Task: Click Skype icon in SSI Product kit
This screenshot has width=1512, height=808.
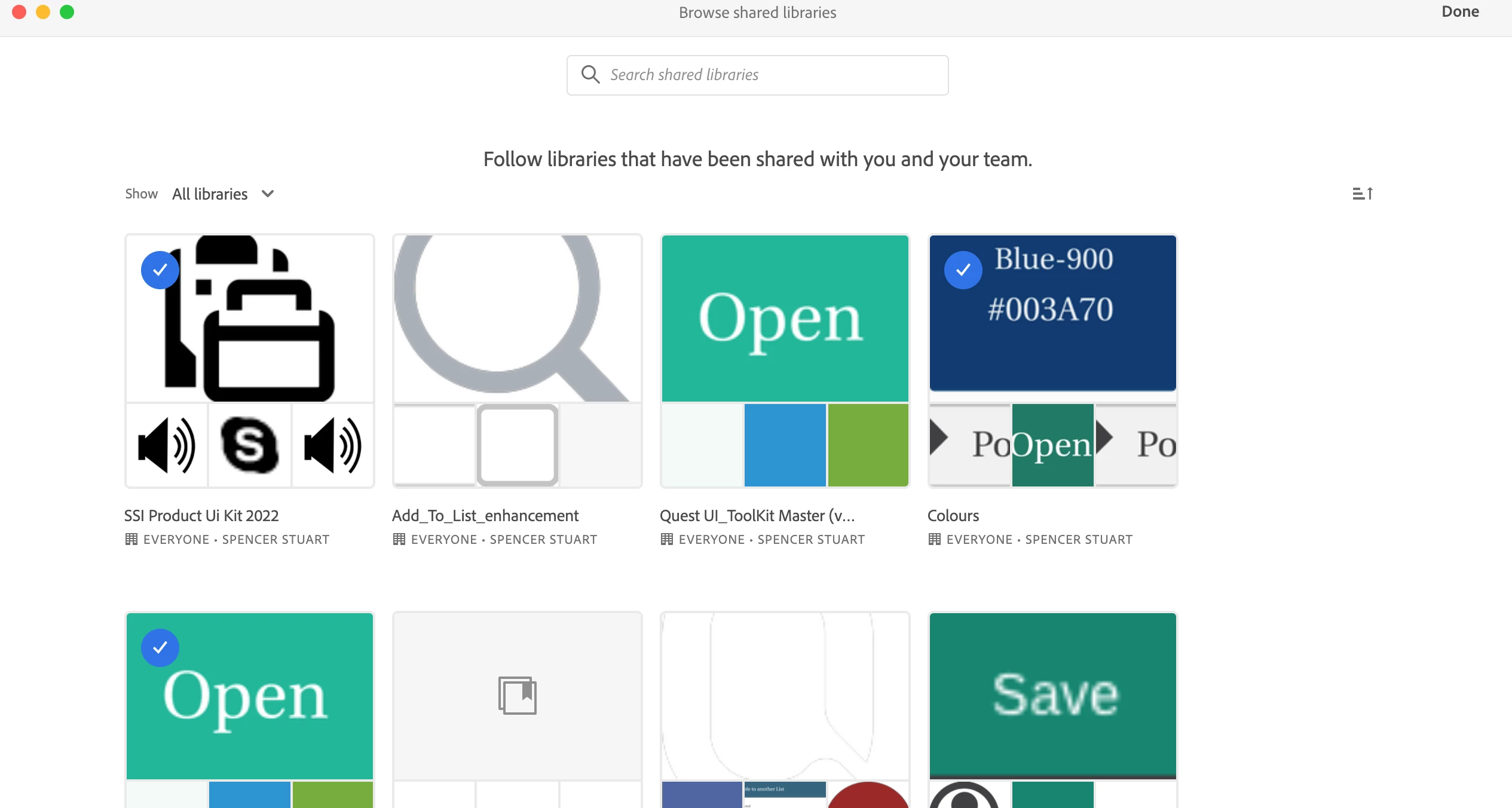Action: click(249, 445)
